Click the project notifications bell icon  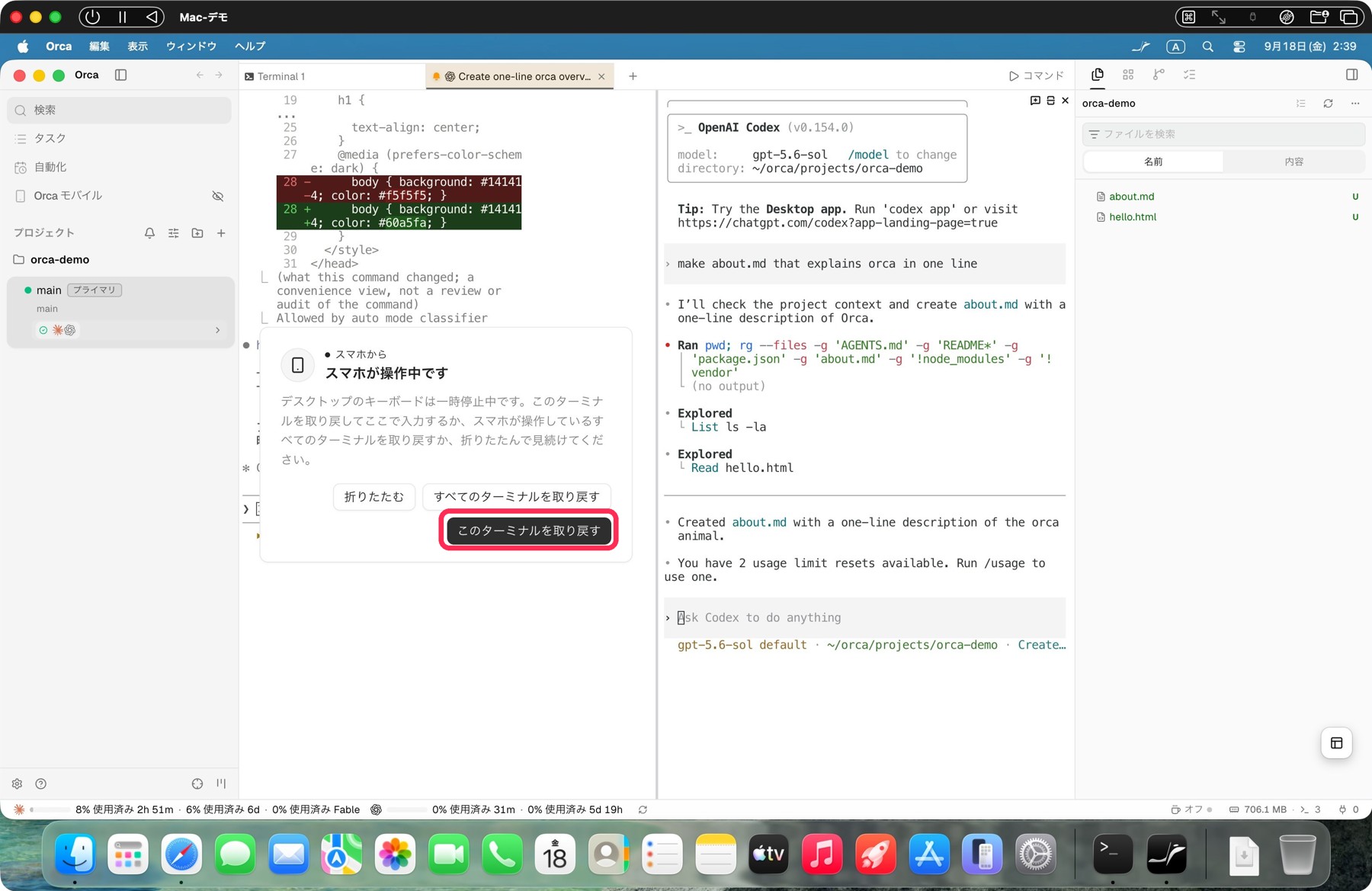pyautogui.click(x=149, y=233)
